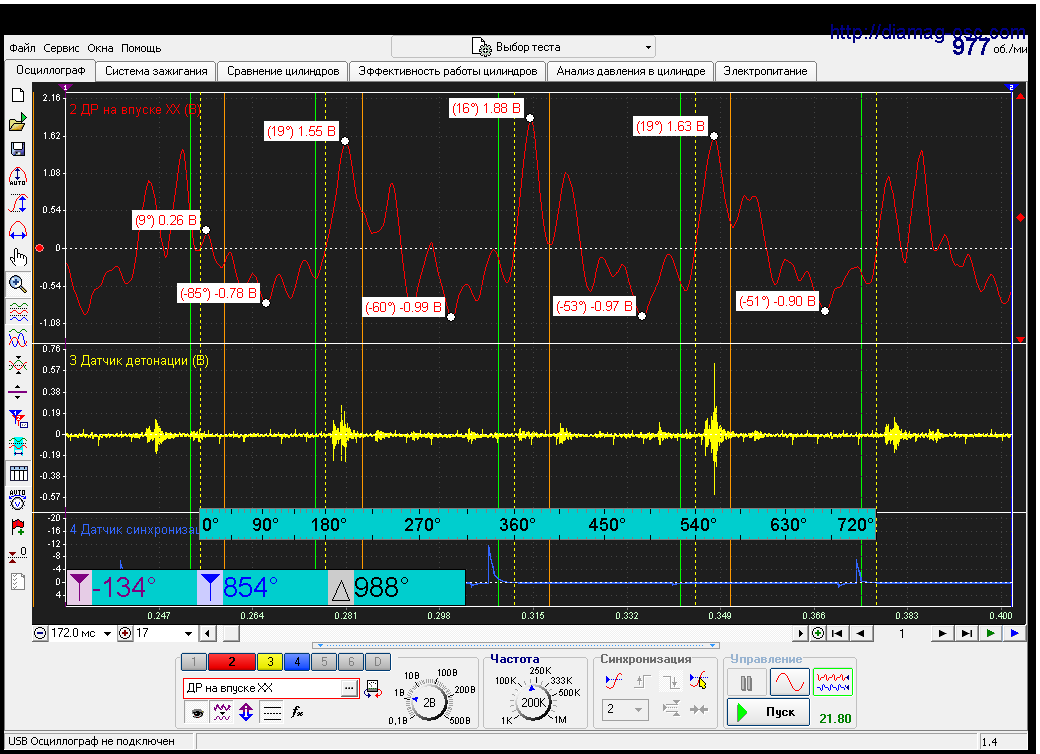Create a new file with the blank page icon

point(18,95)
